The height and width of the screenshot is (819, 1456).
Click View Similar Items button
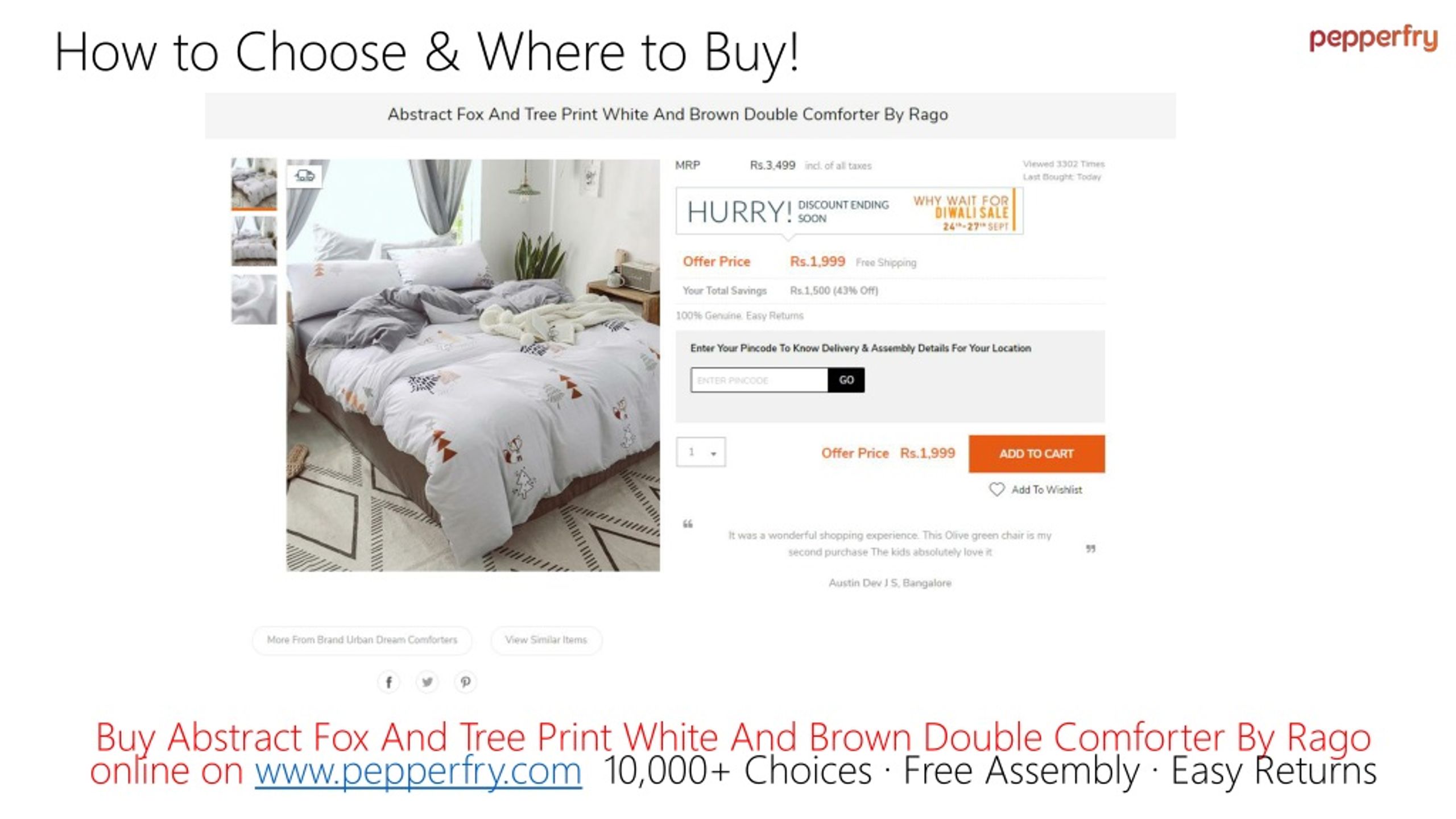tap(546, 640)
